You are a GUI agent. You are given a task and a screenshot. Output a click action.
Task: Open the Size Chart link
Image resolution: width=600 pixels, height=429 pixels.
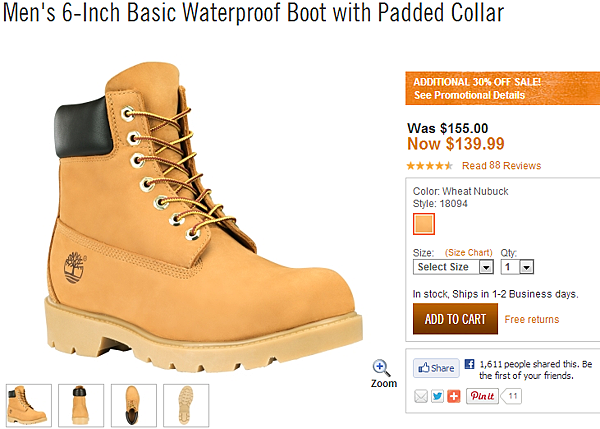tap(469, 253)
